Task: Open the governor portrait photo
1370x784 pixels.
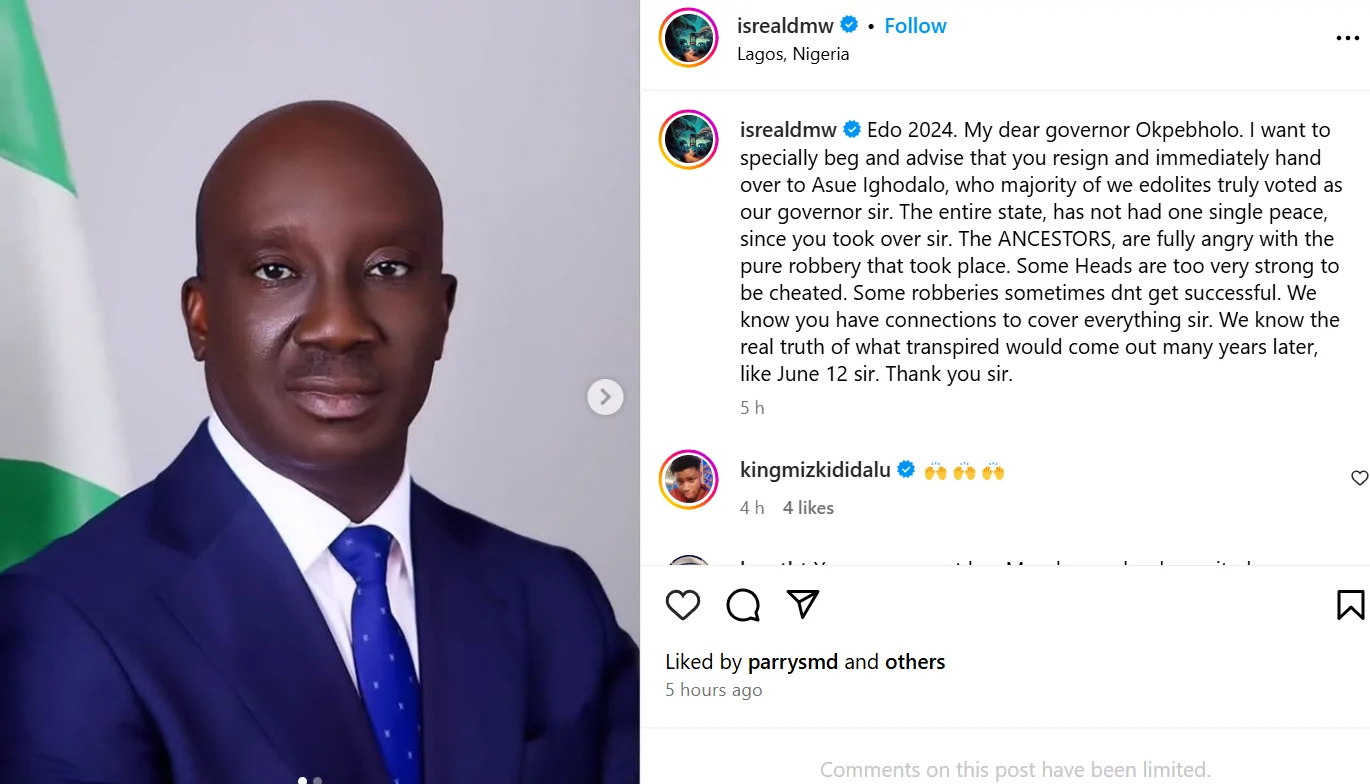Action: 320,392
